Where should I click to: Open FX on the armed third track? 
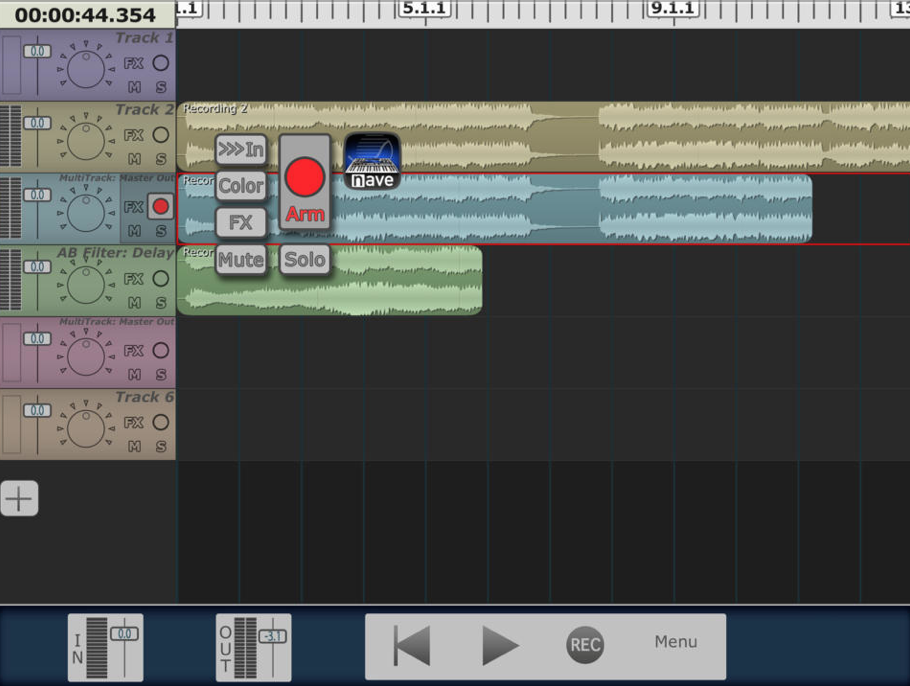pos(133,207)
